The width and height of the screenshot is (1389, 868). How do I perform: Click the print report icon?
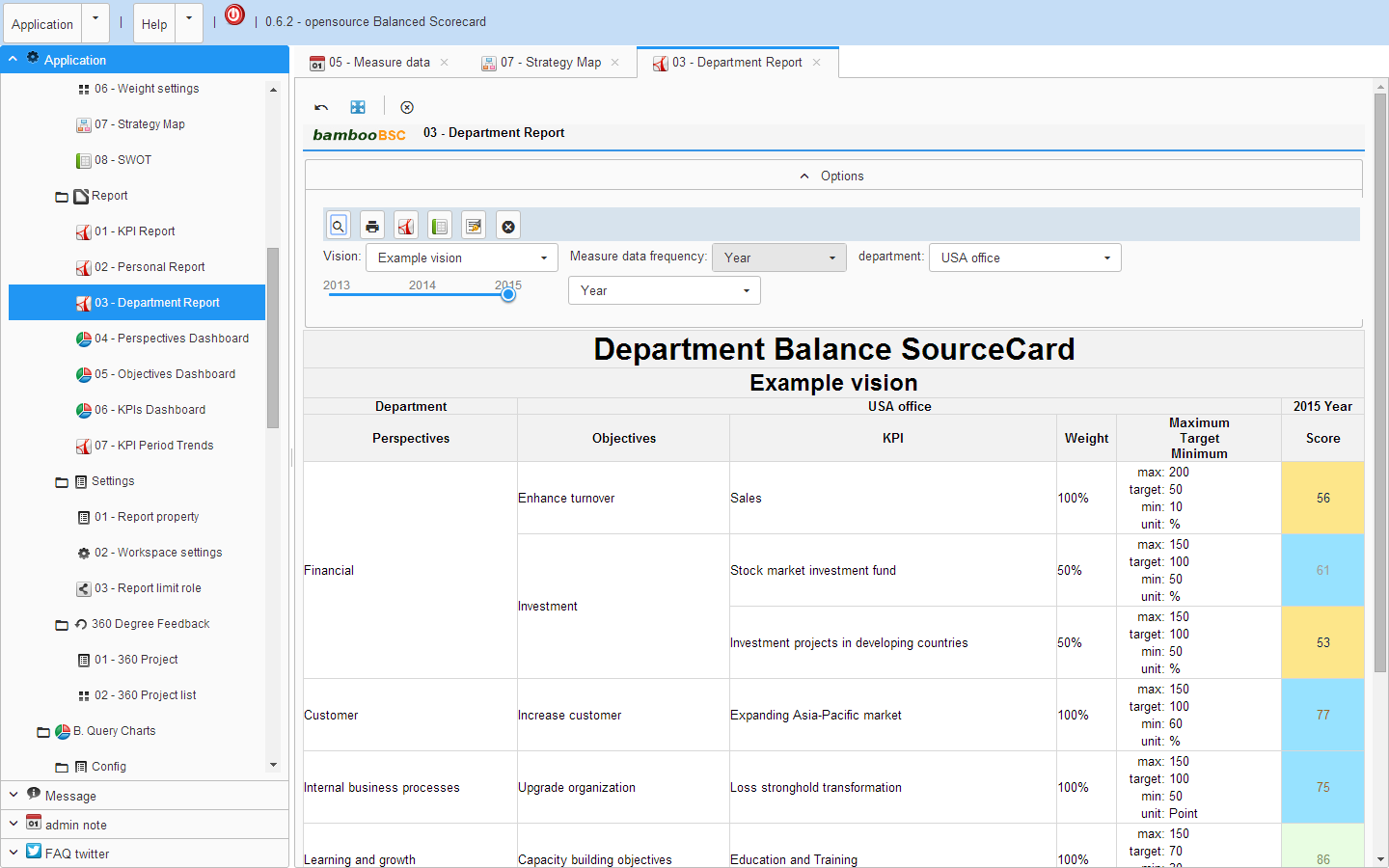pyautogui.click(x=372, y=225)
